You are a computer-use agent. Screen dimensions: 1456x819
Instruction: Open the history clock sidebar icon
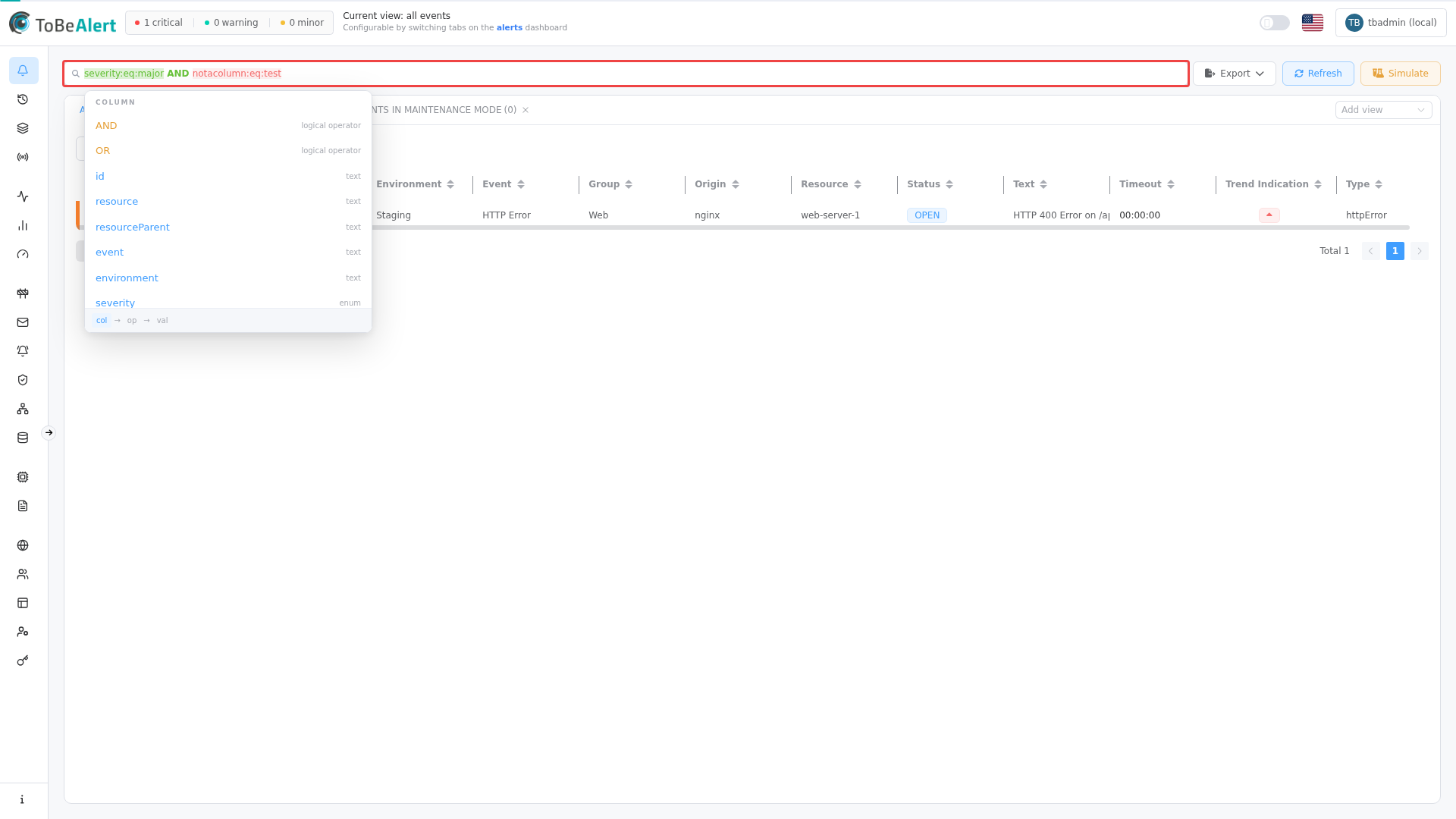tap(23, 99)
